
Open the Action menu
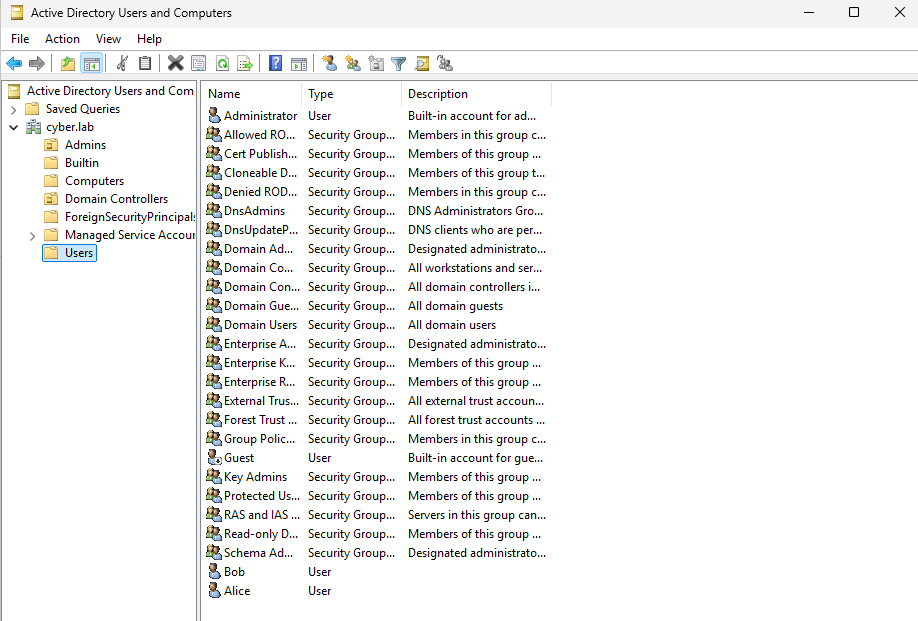pos(62,39)
